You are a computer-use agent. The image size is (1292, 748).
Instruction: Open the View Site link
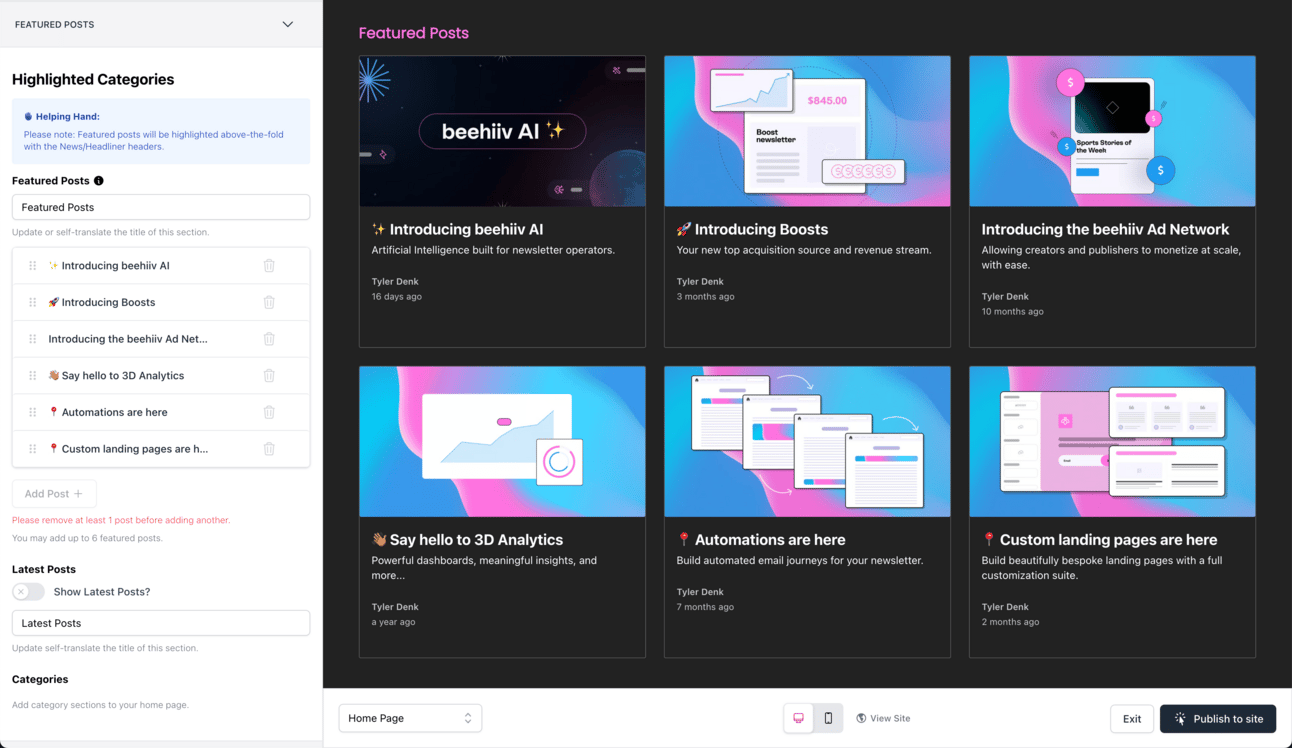[x=883, y=718]
